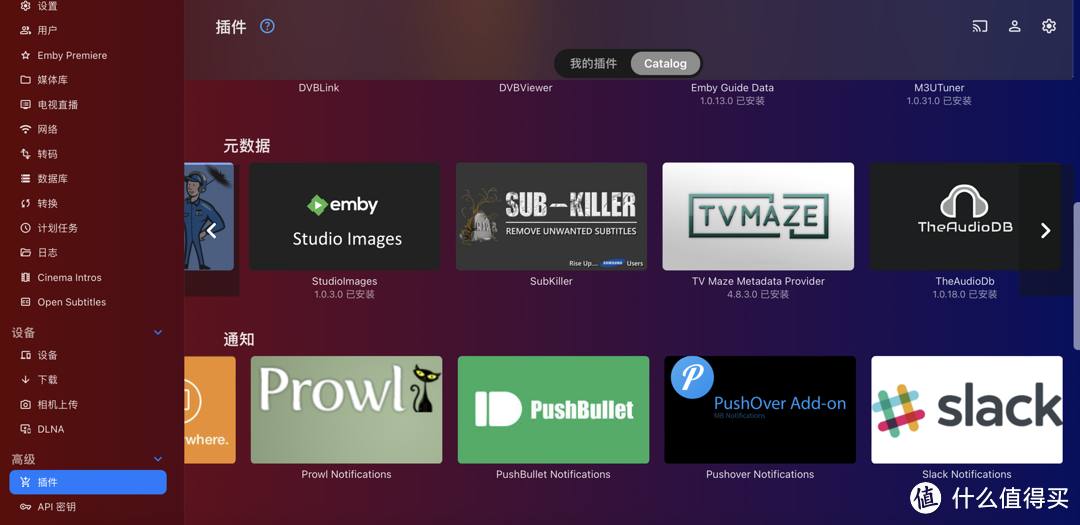The image size is (1080, 525).
Task: Open the Emby Guide Data plugin link
Action: pos(732,88)
